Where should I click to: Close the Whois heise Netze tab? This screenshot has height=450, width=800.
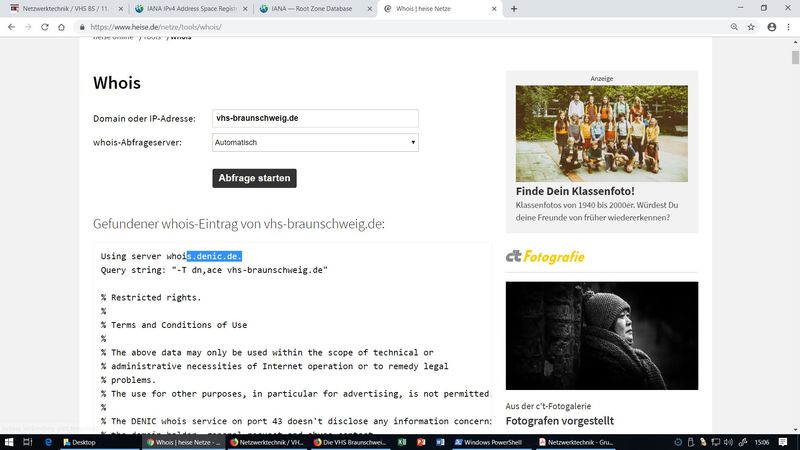pyautogui.click(x=494, y=9)
